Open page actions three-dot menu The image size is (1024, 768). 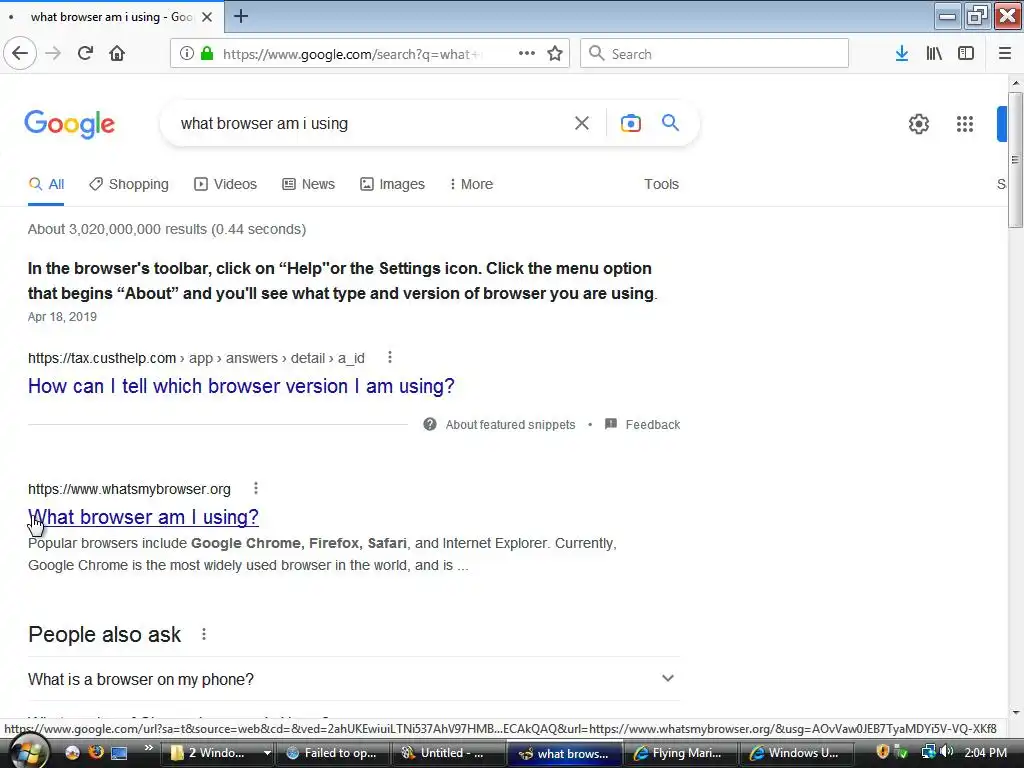coord(527,54)
